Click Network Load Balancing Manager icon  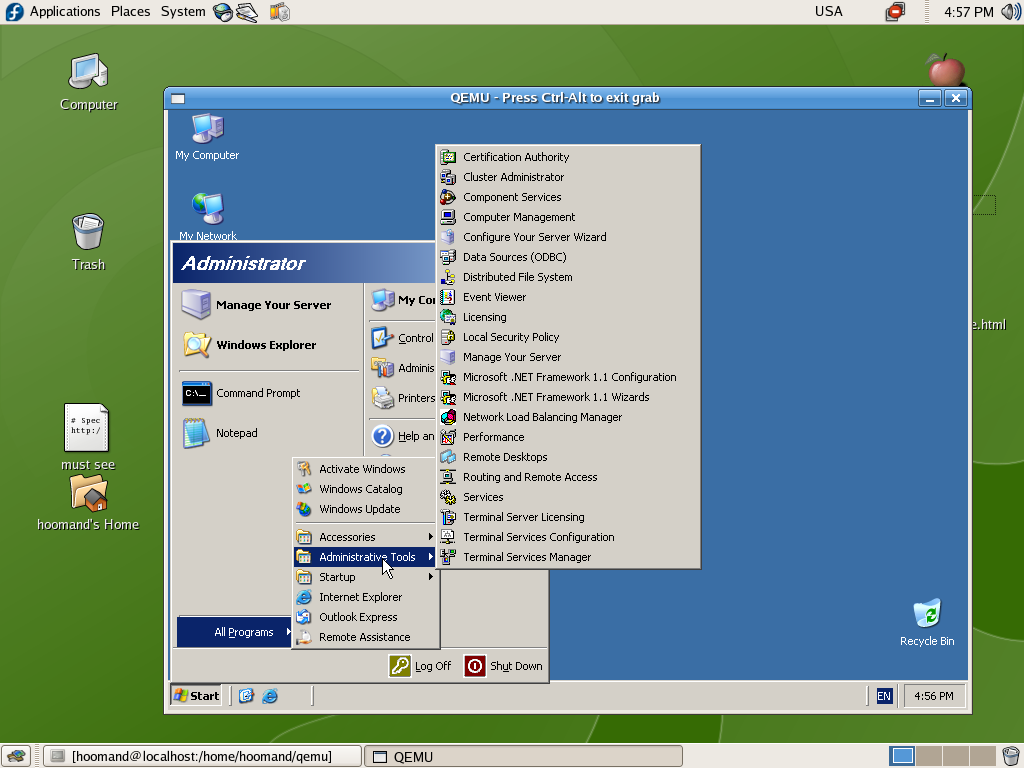448,417
